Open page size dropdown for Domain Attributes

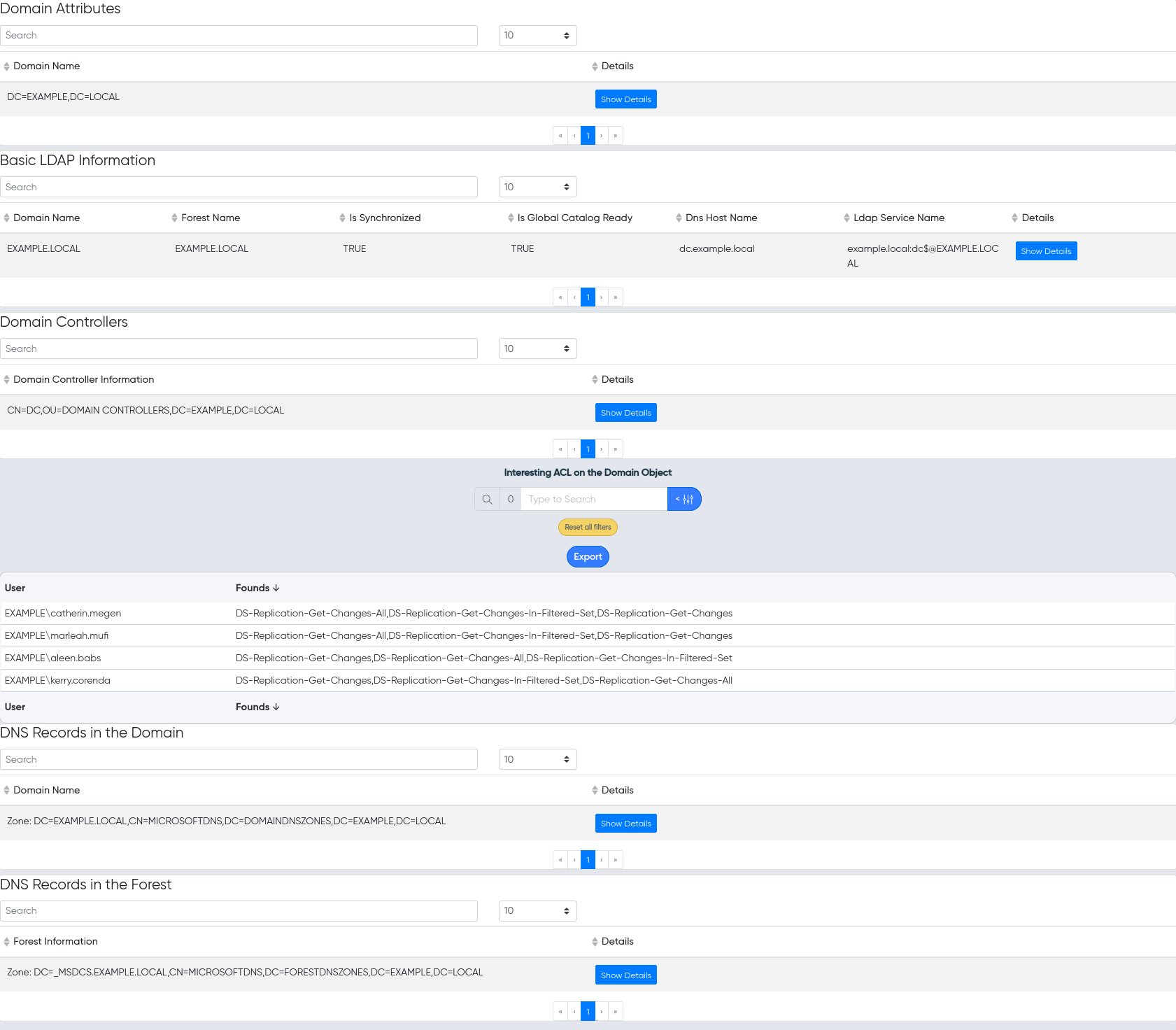coord(537,36)
